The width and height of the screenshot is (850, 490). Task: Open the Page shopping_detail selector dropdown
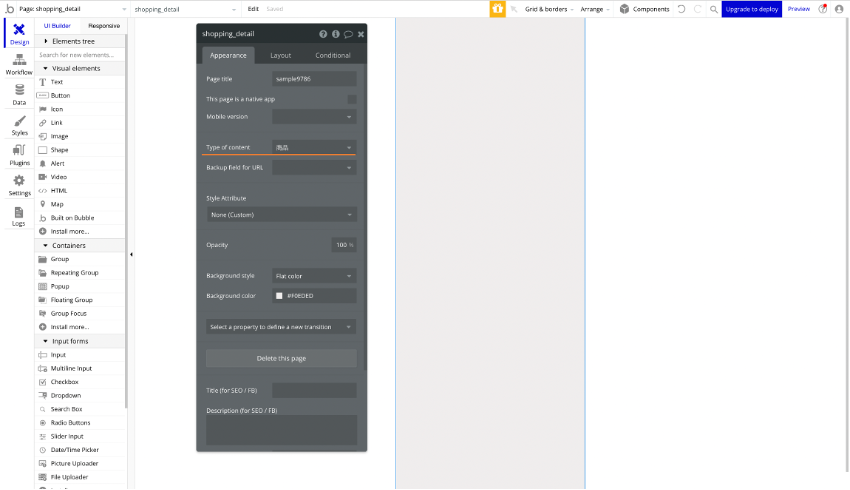tap(72, 9)
